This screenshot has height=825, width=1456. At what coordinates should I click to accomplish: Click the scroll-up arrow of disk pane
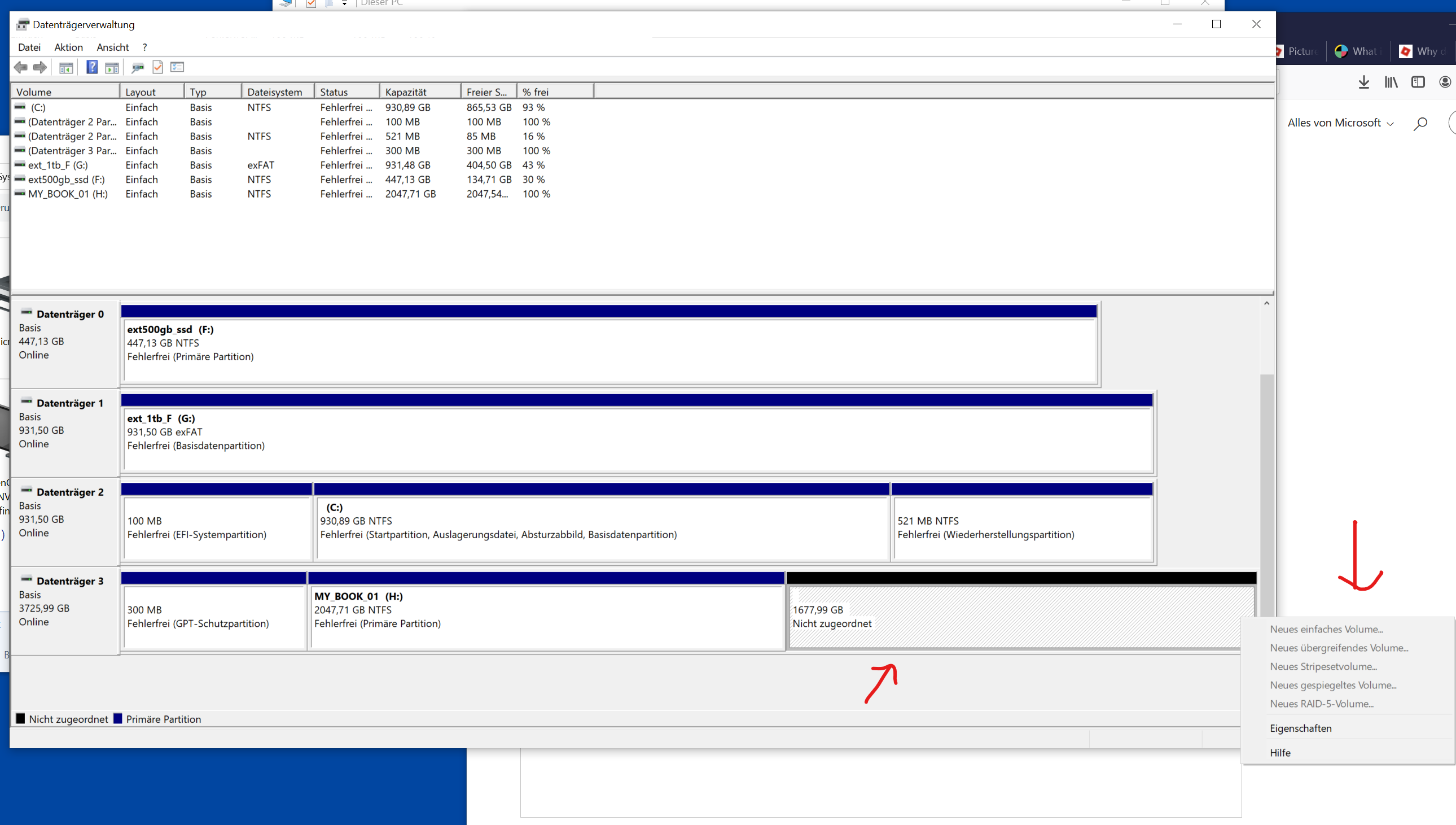[x=1266, y=304]
